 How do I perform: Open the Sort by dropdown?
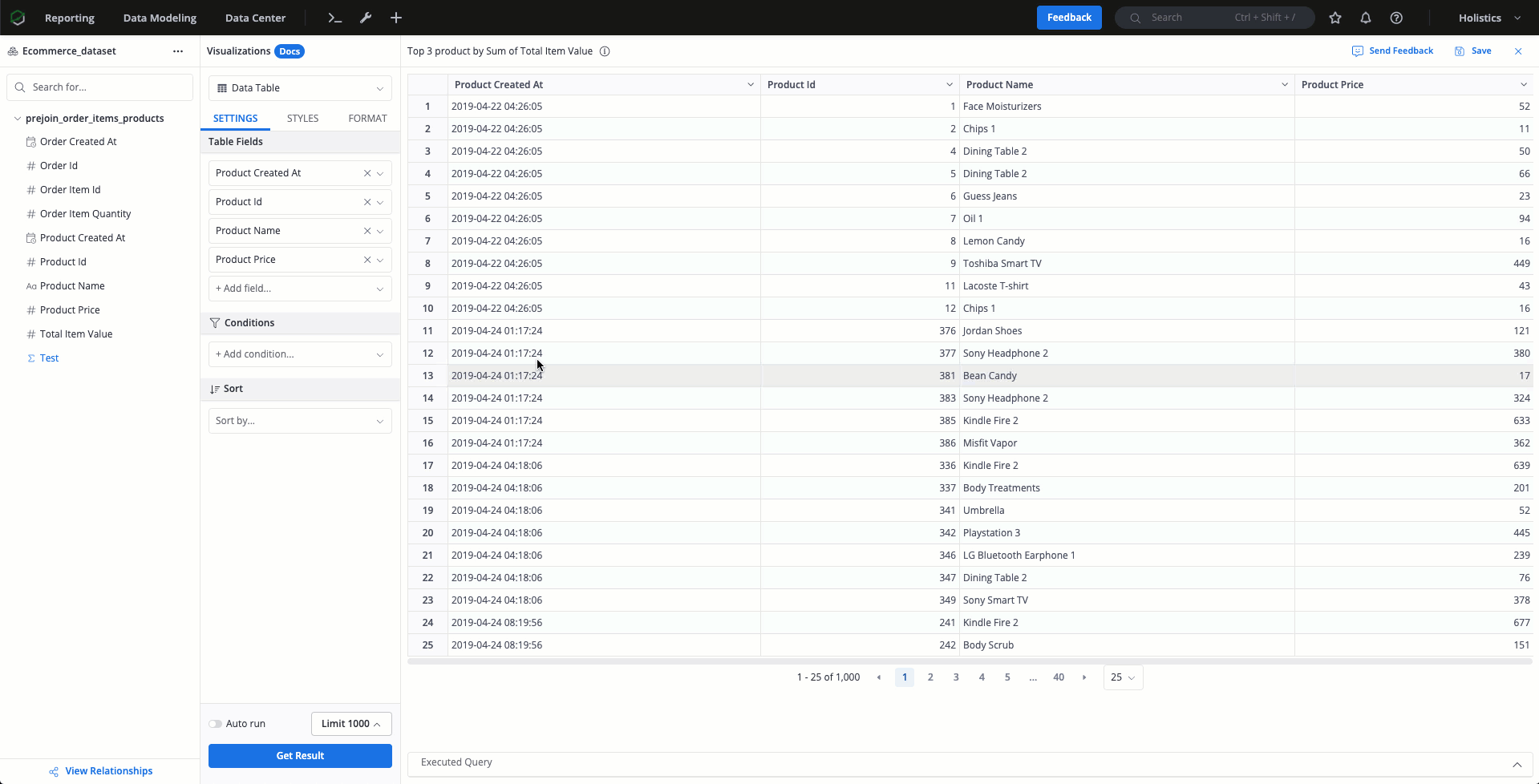tap(300, 421)
